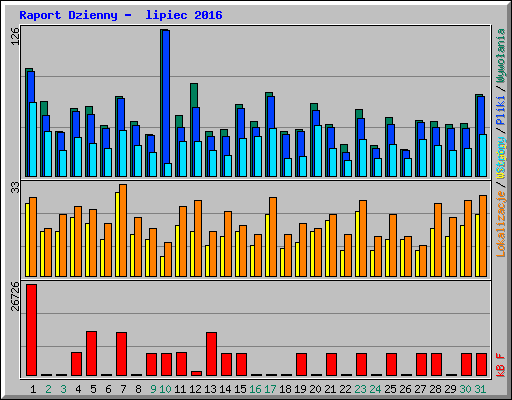Select the cyan bar for day 1
This screenshot has height=400, width=512.
(x=33, y=139)
